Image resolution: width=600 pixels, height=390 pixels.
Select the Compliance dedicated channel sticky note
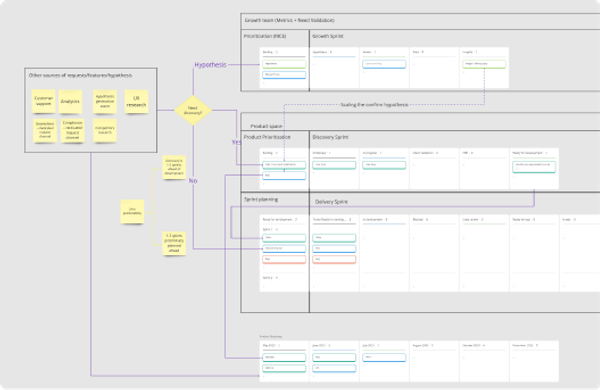click(72, 131)
